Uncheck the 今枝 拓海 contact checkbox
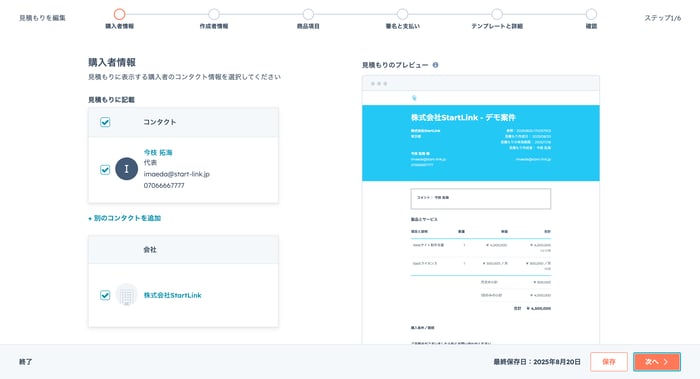The height and width of the screenshot is (379, 700). tap(105, 170)
